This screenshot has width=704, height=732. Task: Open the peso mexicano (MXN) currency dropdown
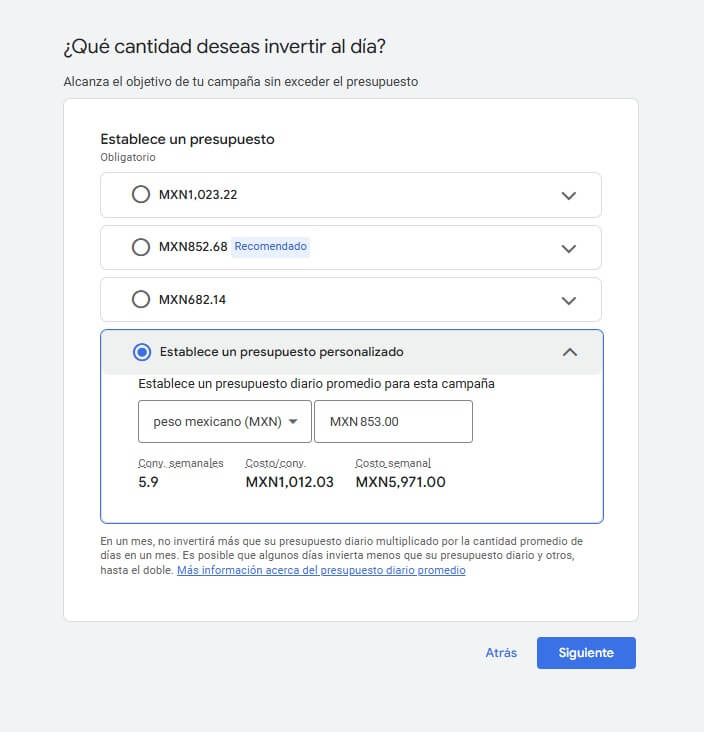point(225,422)
